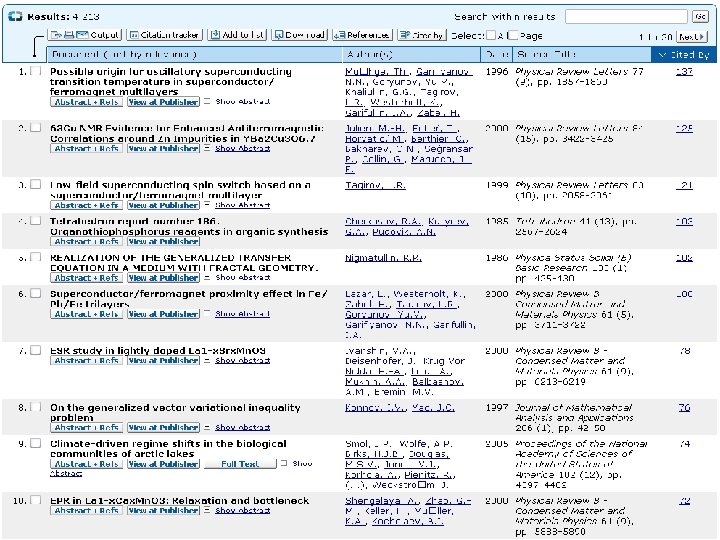Click View at Publisher for Tetrahedron report
The height and width of the screenshot is (540, 720).
[163, 242]
